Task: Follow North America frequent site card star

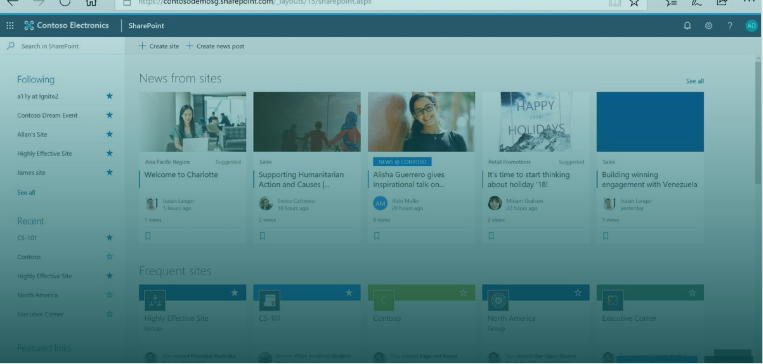Action: [578, 292]
